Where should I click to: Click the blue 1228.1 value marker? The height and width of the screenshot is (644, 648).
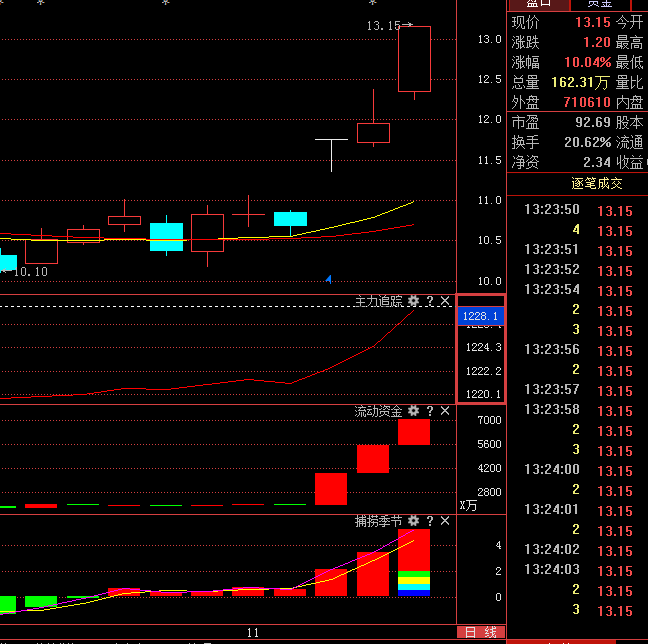[x=481, y=316]
